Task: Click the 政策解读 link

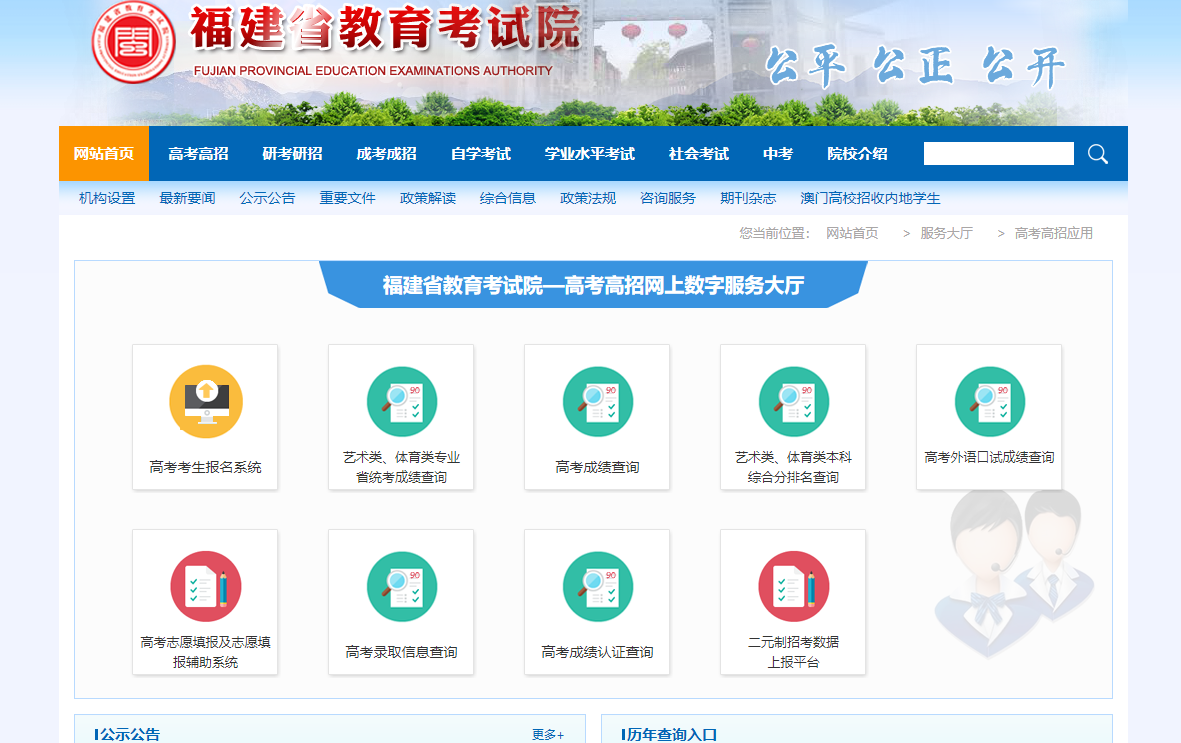Action: (428, 198)
